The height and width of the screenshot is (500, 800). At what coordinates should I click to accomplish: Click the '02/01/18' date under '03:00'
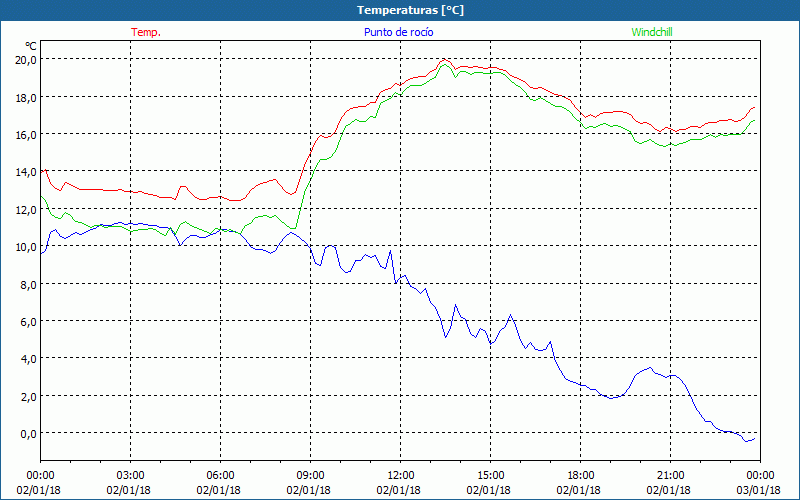point(129,490)
